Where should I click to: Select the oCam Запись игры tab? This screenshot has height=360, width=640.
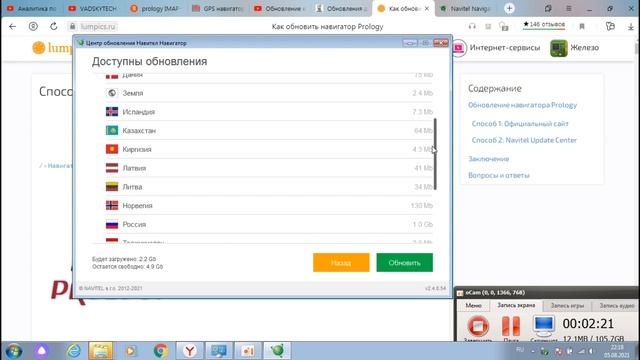pos(567,305)
